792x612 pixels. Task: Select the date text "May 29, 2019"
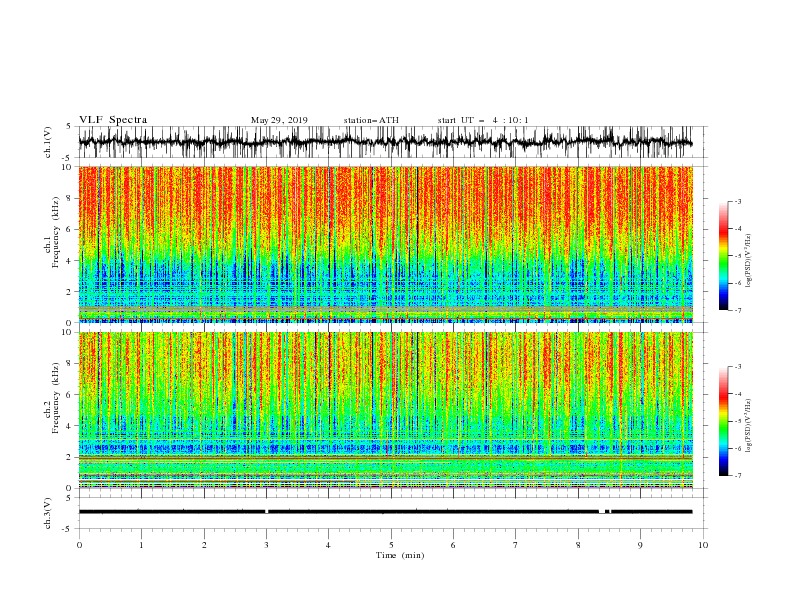279,120
